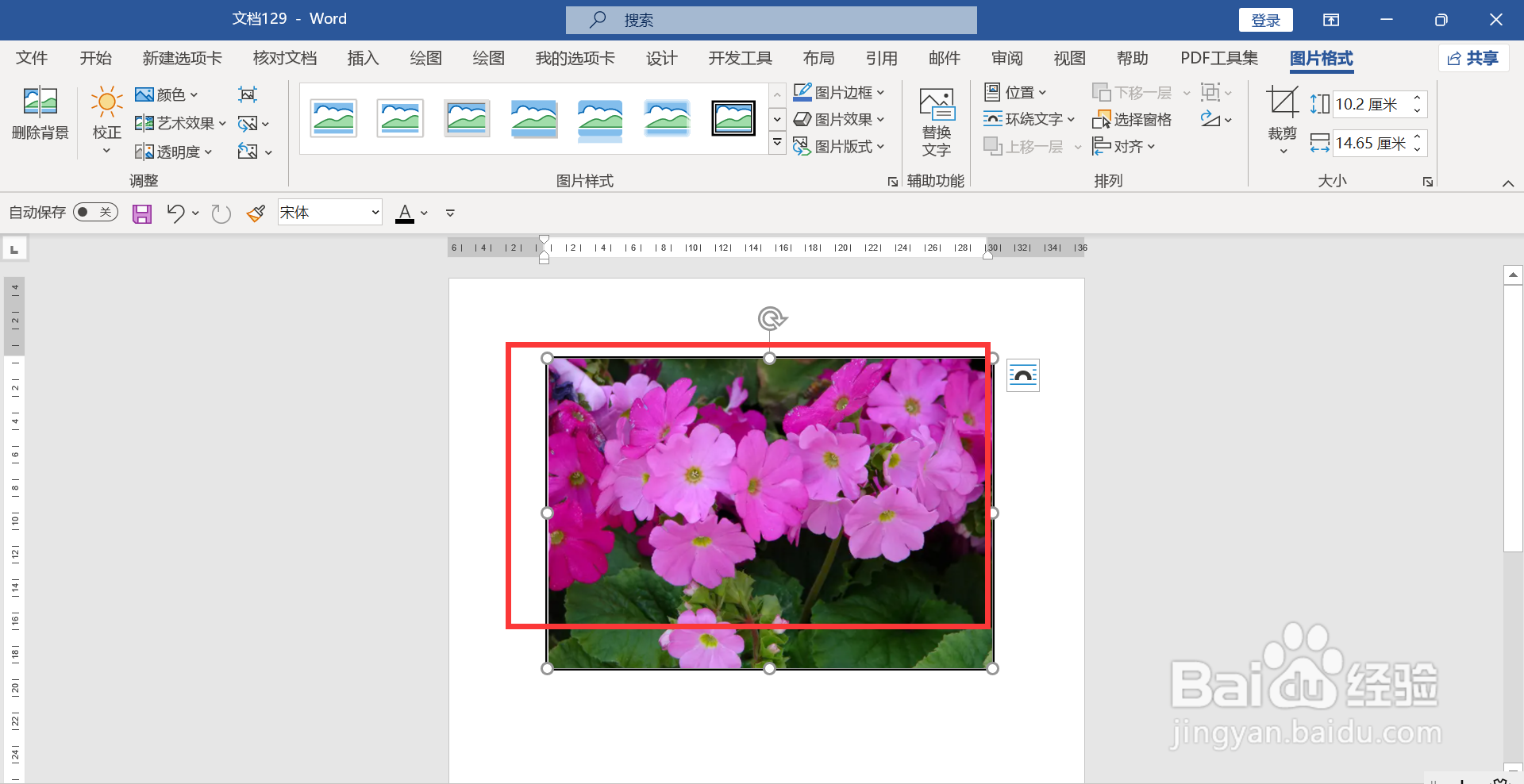1524x784 pixels.
Task: Open Transparency (透明度) menu
Action: pyautogui.click(x=174, y=152)
